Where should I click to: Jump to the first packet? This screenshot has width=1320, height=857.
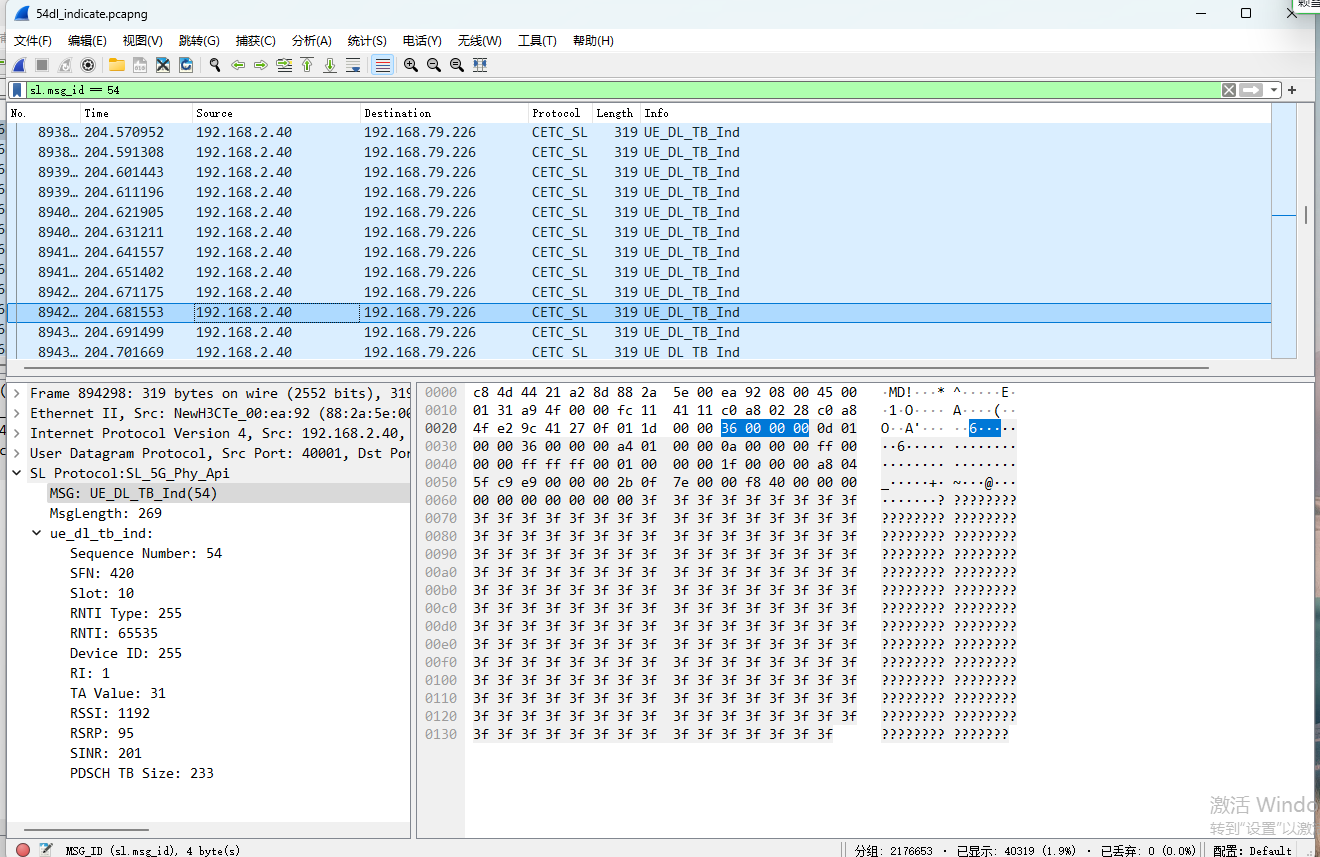(307, 65)
